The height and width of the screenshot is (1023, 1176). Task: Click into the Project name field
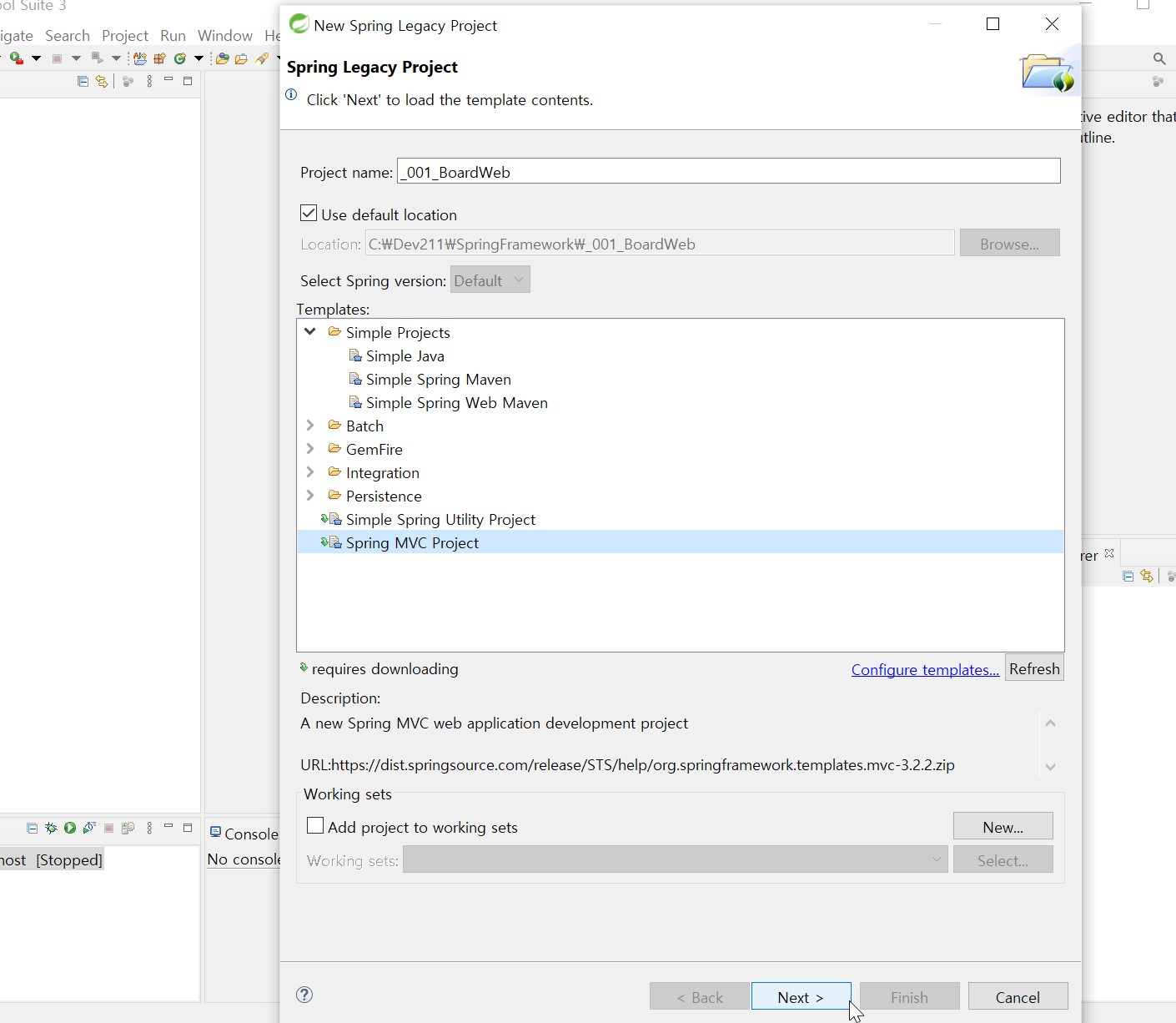pyautogui.click(x=728, y=171)
